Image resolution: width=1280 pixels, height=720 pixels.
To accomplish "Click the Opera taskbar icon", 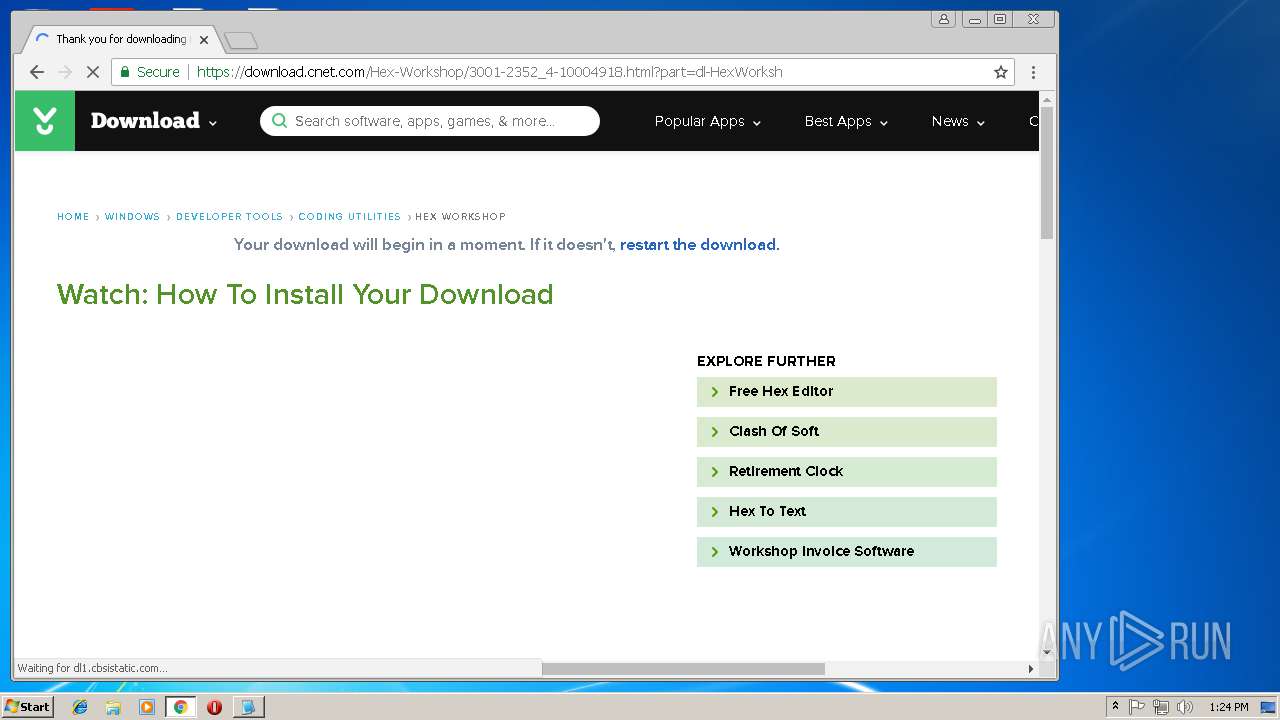I will (x=214, y=707).
